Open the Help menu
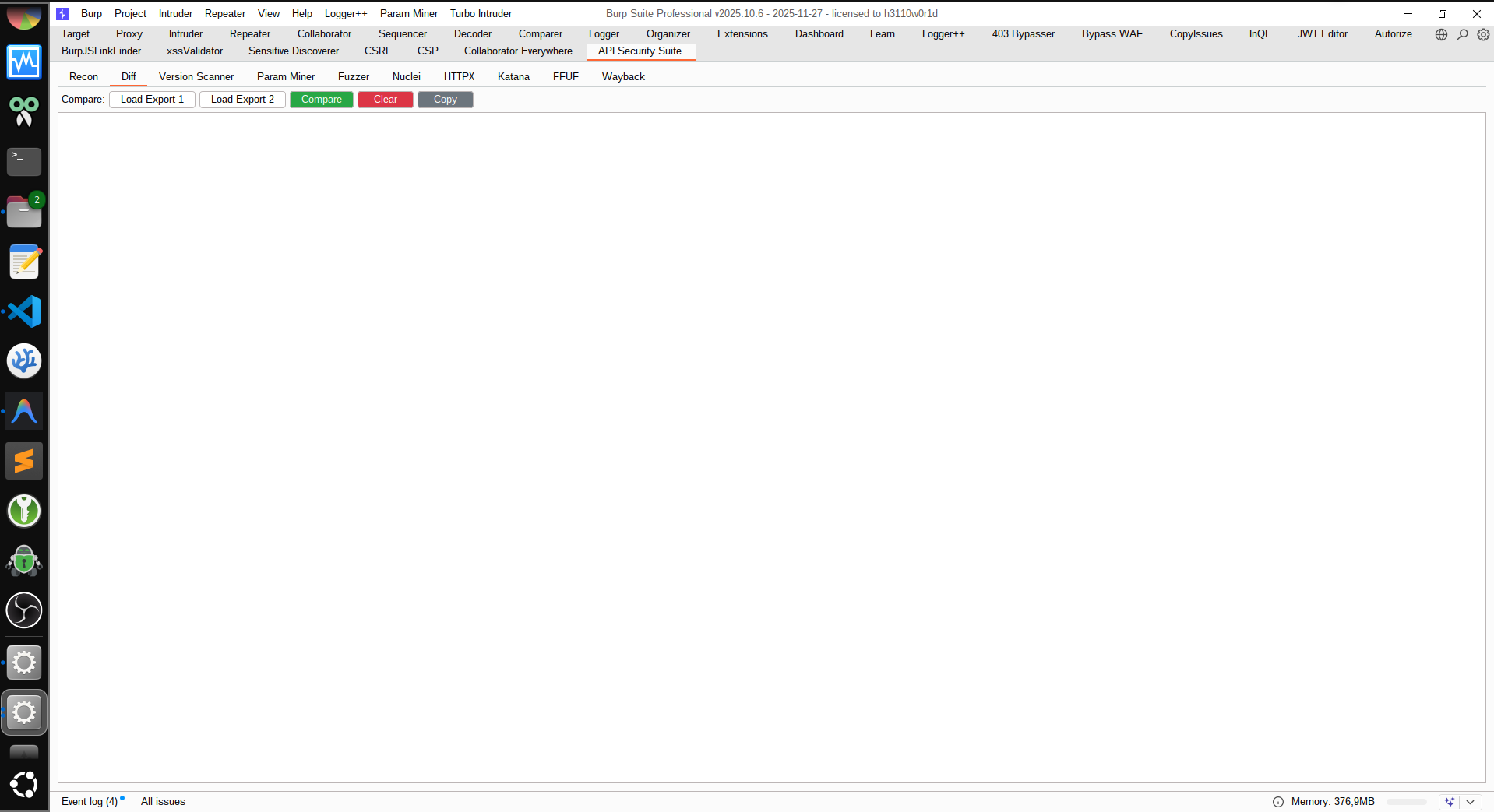The width and height of the screenshot is (1494, 812). [x=302, y=14]
